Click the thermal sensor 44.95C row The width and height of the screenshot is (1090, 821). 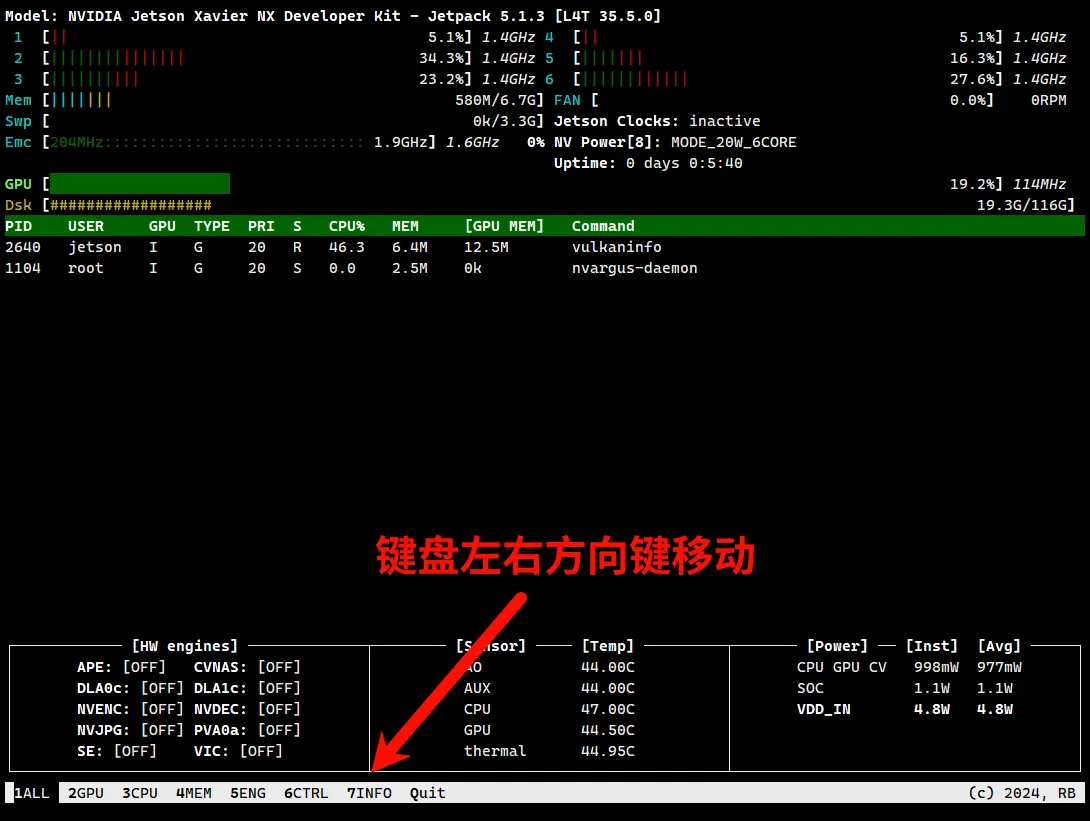[x=549, y=751]
